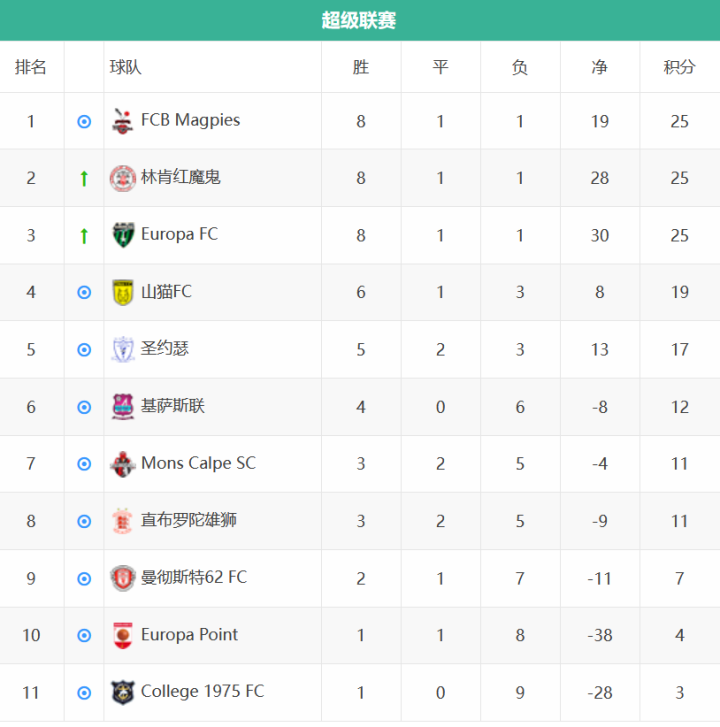Screen dimensions: 720x727
Task: Click the College 1975 FC crest
Action: 123,692
